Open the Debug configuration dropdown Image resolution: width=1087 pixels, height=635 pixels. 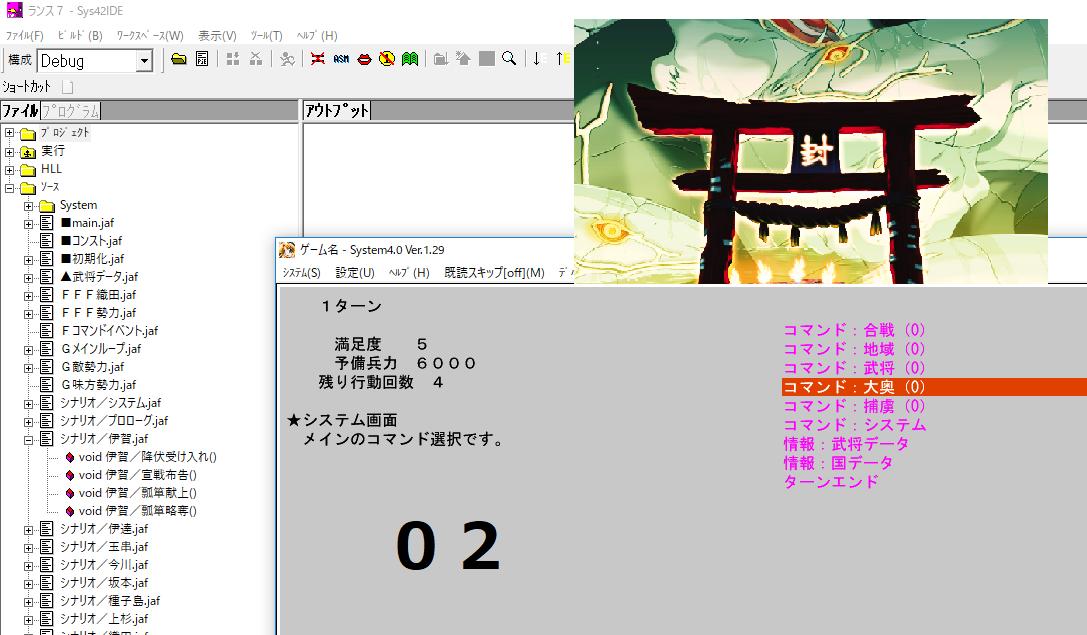coord(144,61)
